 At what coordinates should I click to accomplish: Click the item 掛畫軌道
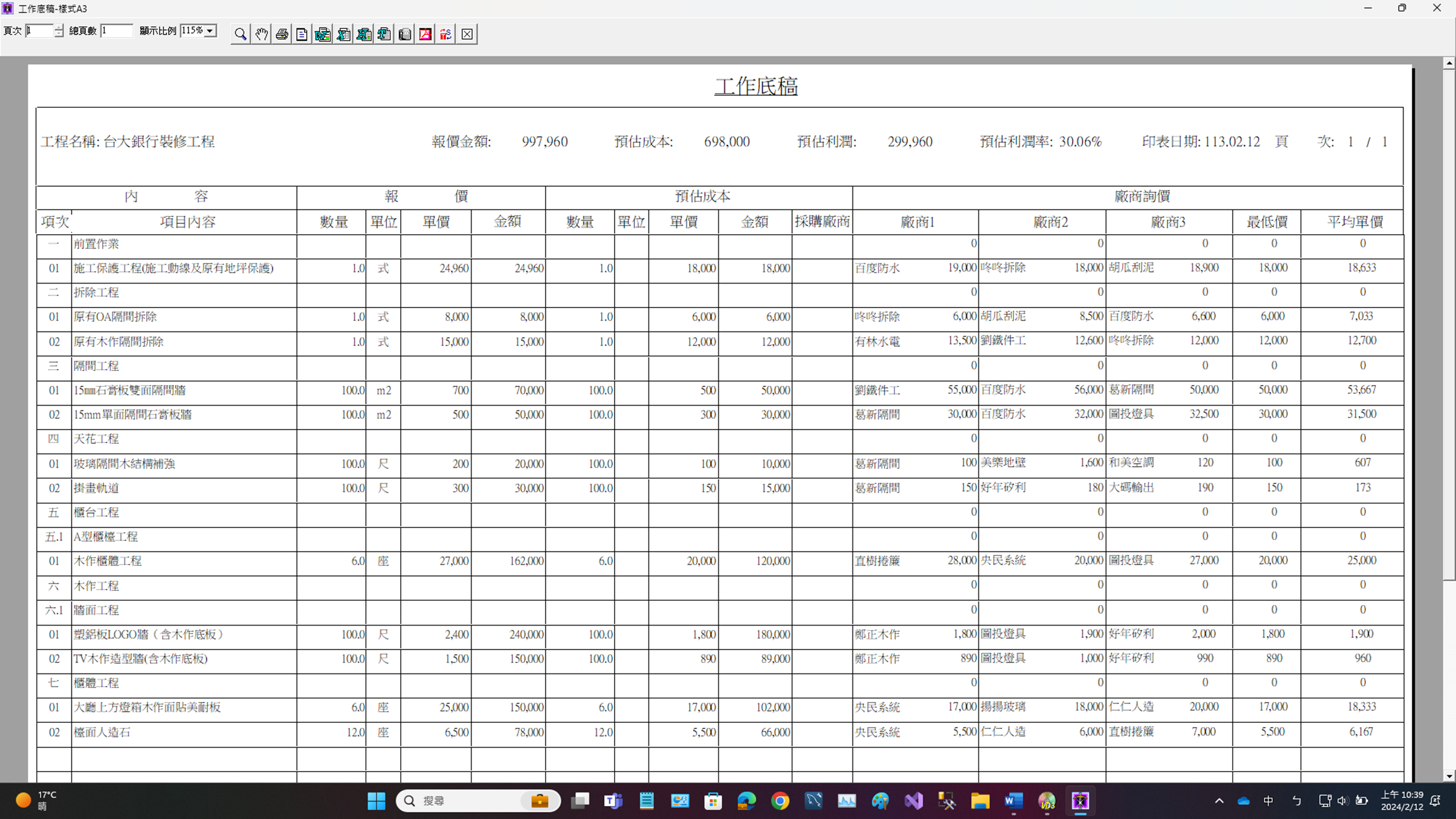(x=96, y=488)
